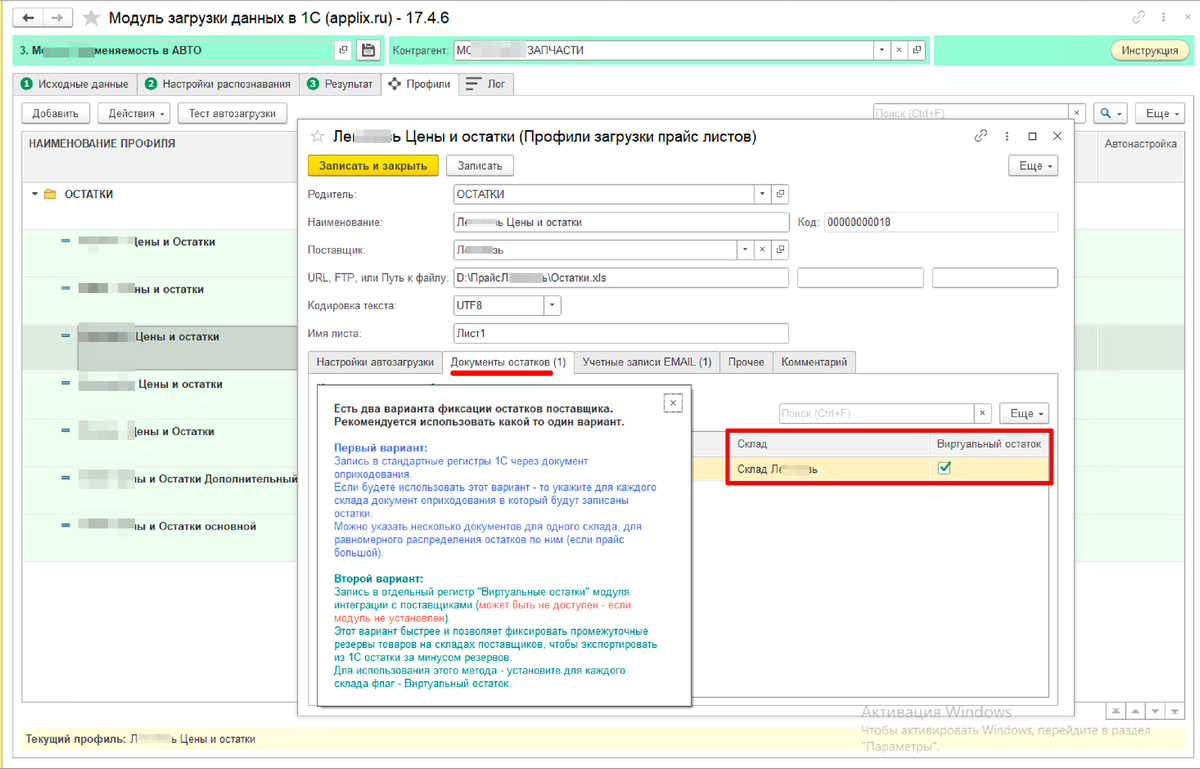Collapse the ОСТАТКИ folder in profile tree
1200x769 pixels.
click(36, 194)
